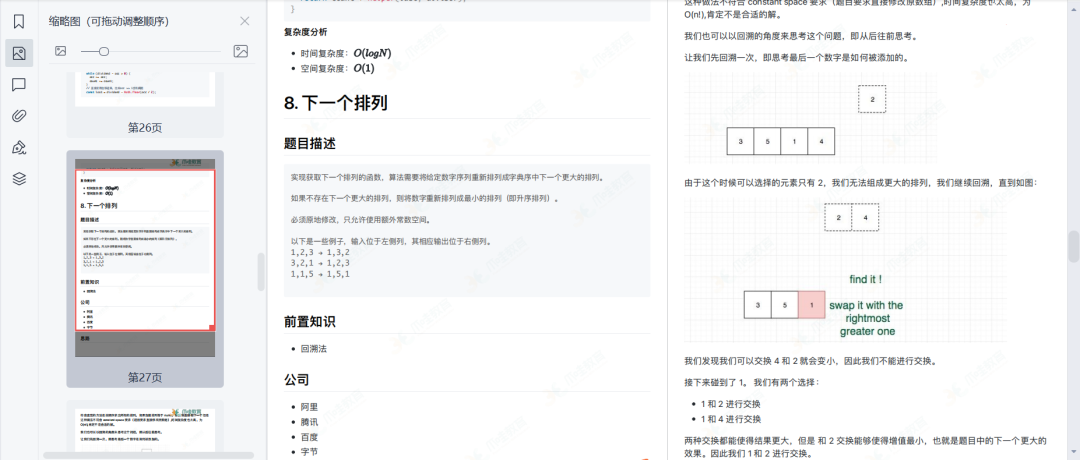1080x460 pixels.
Task: Open the signature pen icon in sidebar
Action: pyautogui.click(x=19, y=147)
